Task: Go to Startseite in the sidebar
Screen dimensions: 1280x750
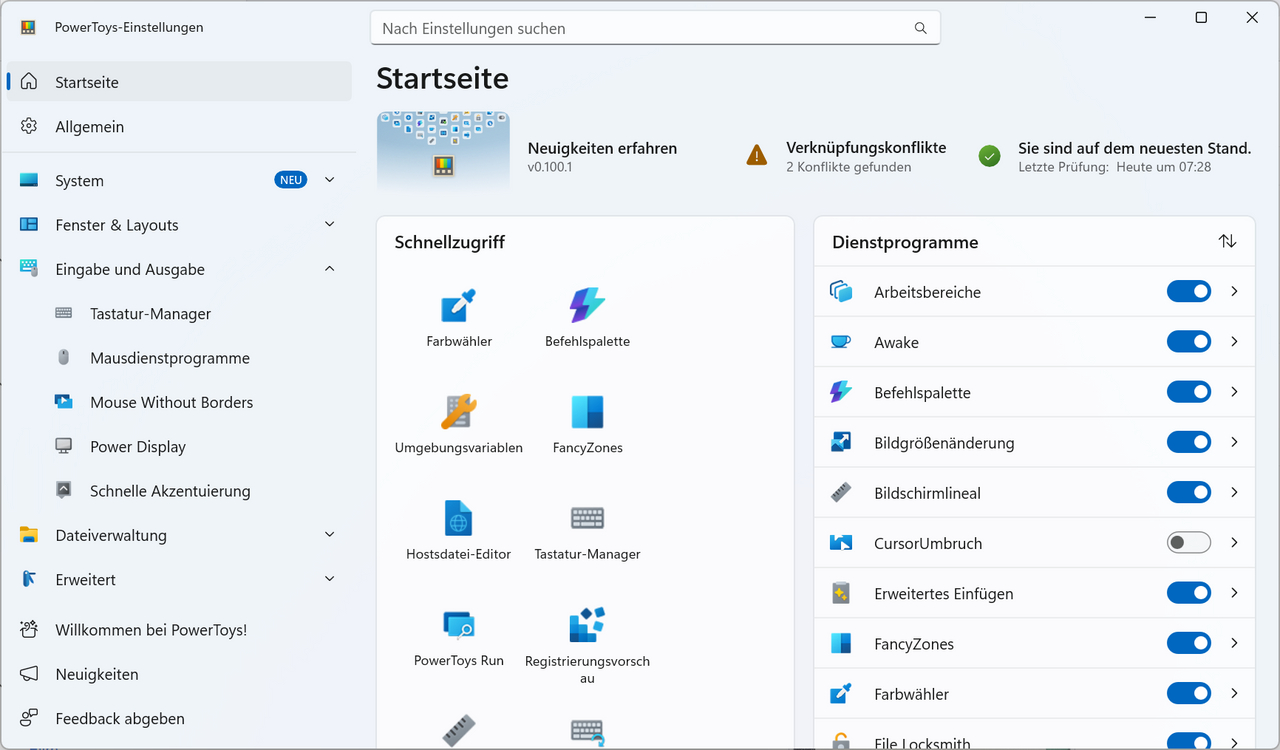Action: (180, 82)
